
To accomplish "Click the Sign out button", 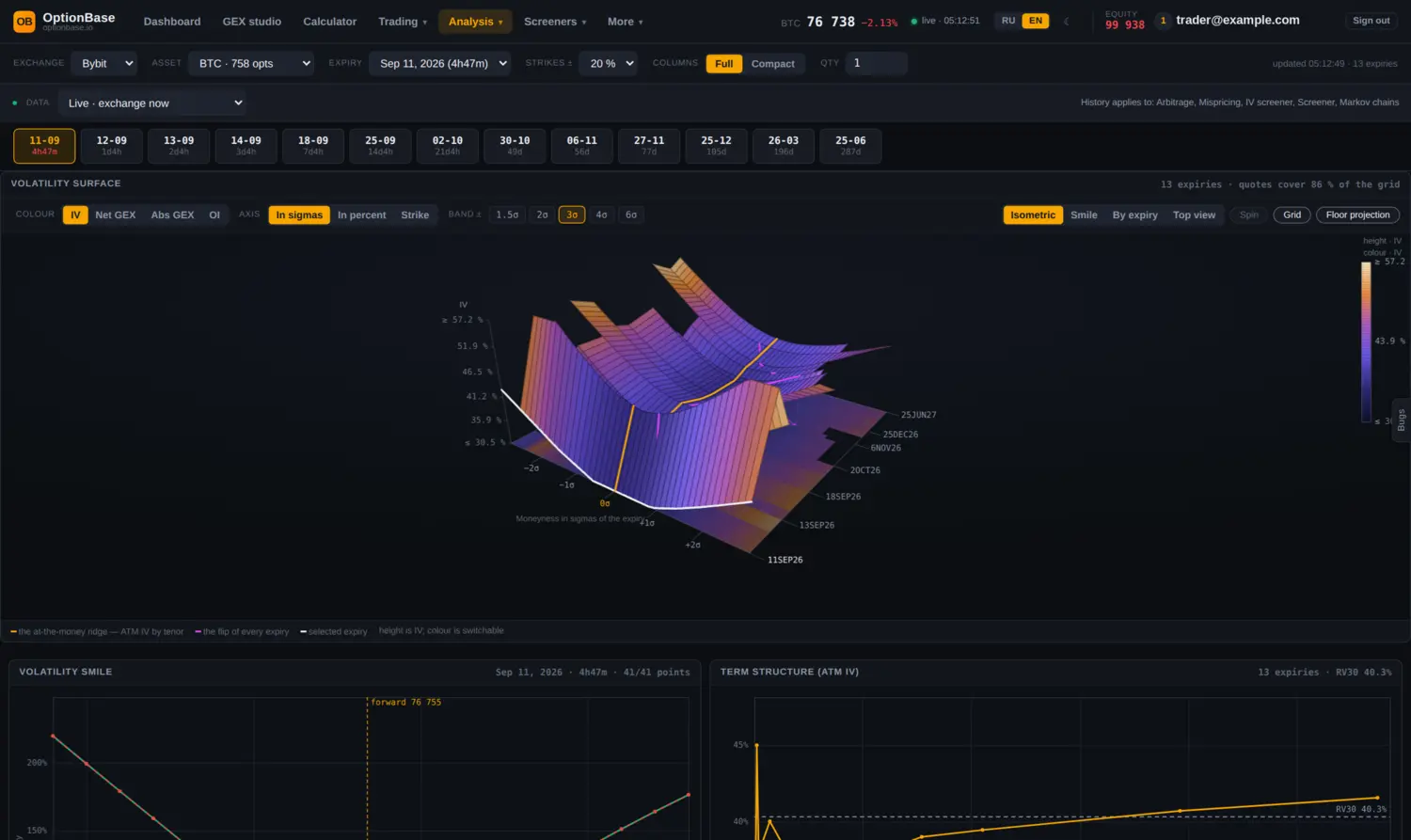I will [1371, 21].
